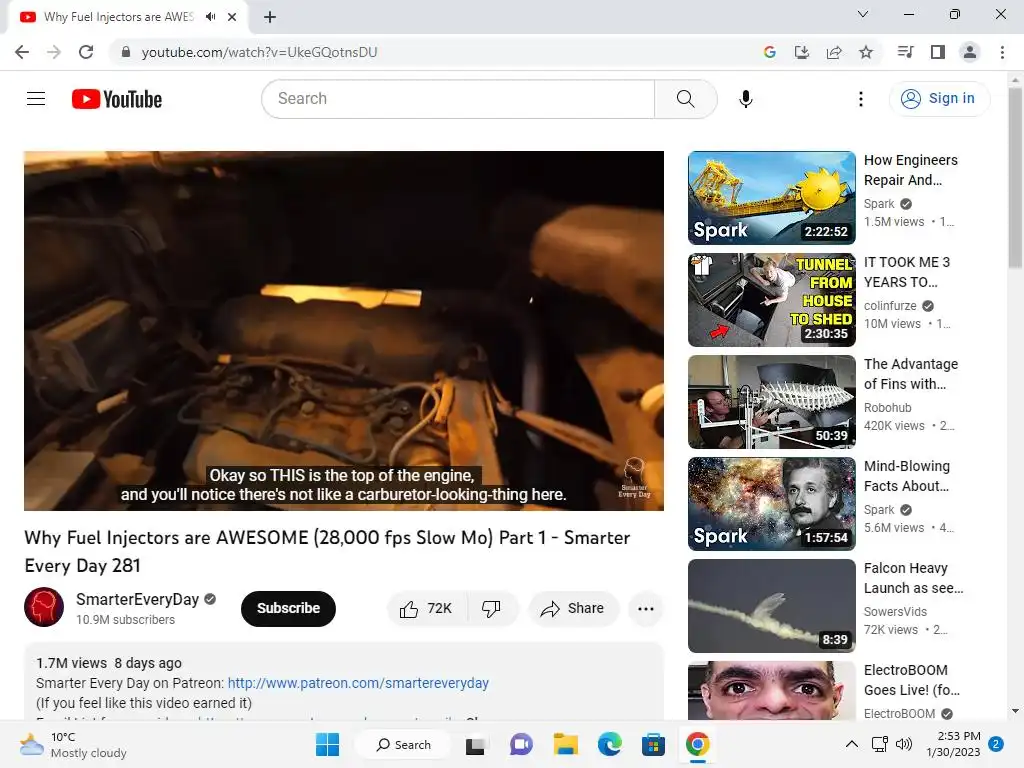Open more actions ellipsis under video
The image size is (1024, 768).
click(646, 609)
